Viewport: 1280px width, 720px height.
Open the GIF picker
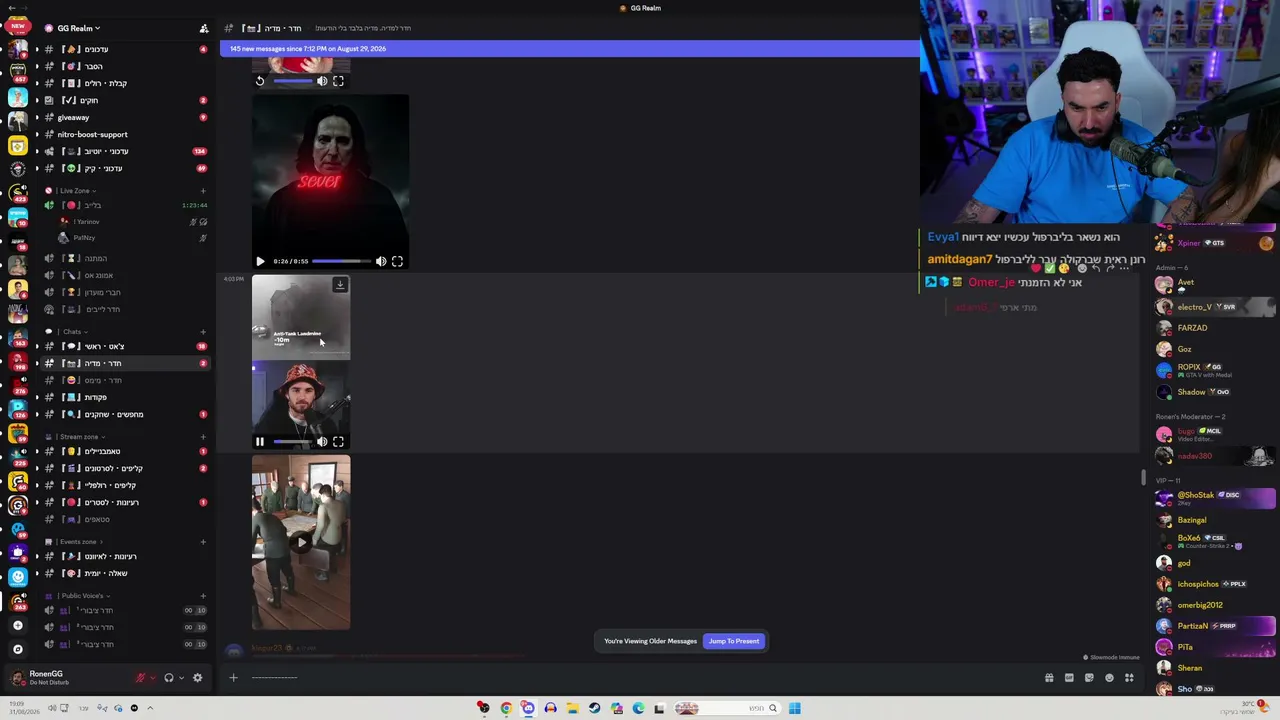pyautogui.click(x=1069, y=678)
